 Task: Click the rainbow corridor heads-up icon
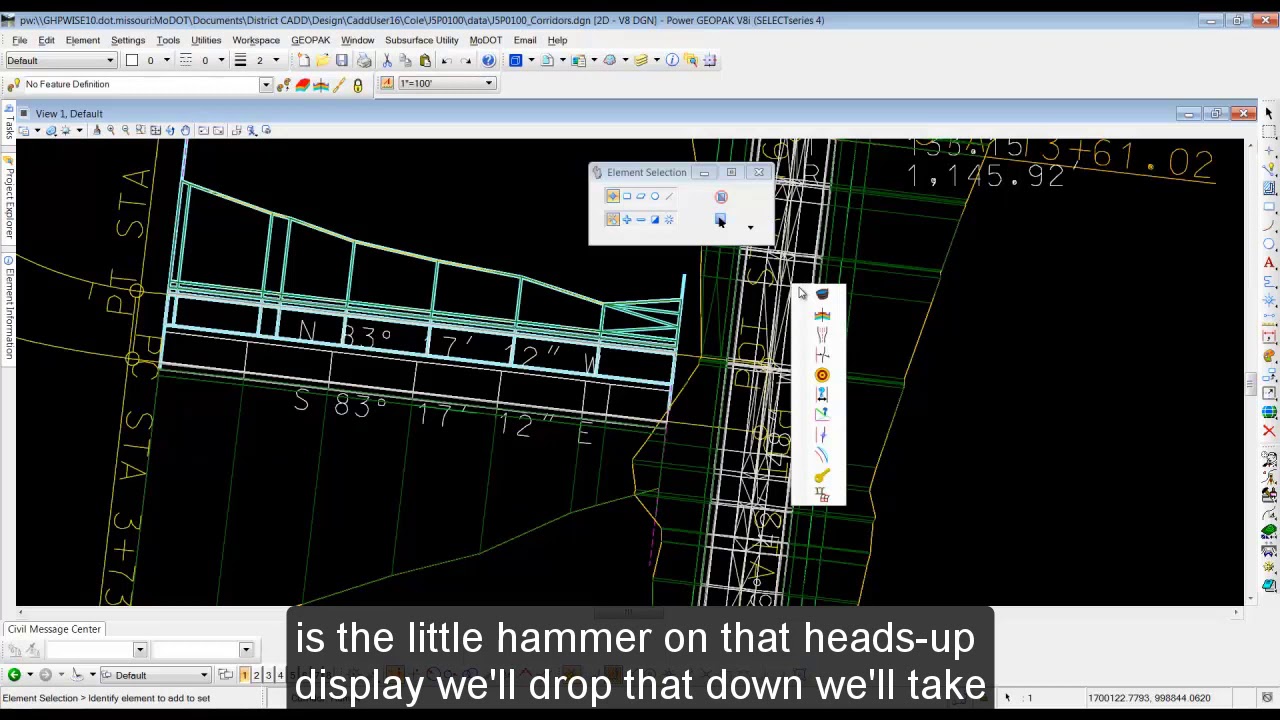pyautogui.click(x=822, y=315)
